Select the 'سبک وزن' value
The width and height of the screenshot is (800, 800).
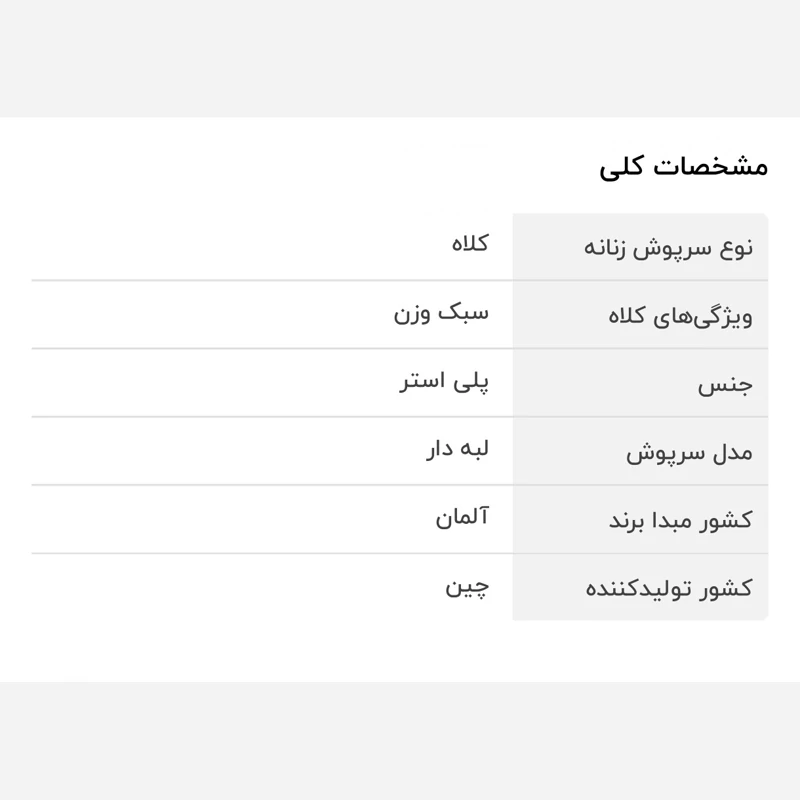tap(441, 312)
